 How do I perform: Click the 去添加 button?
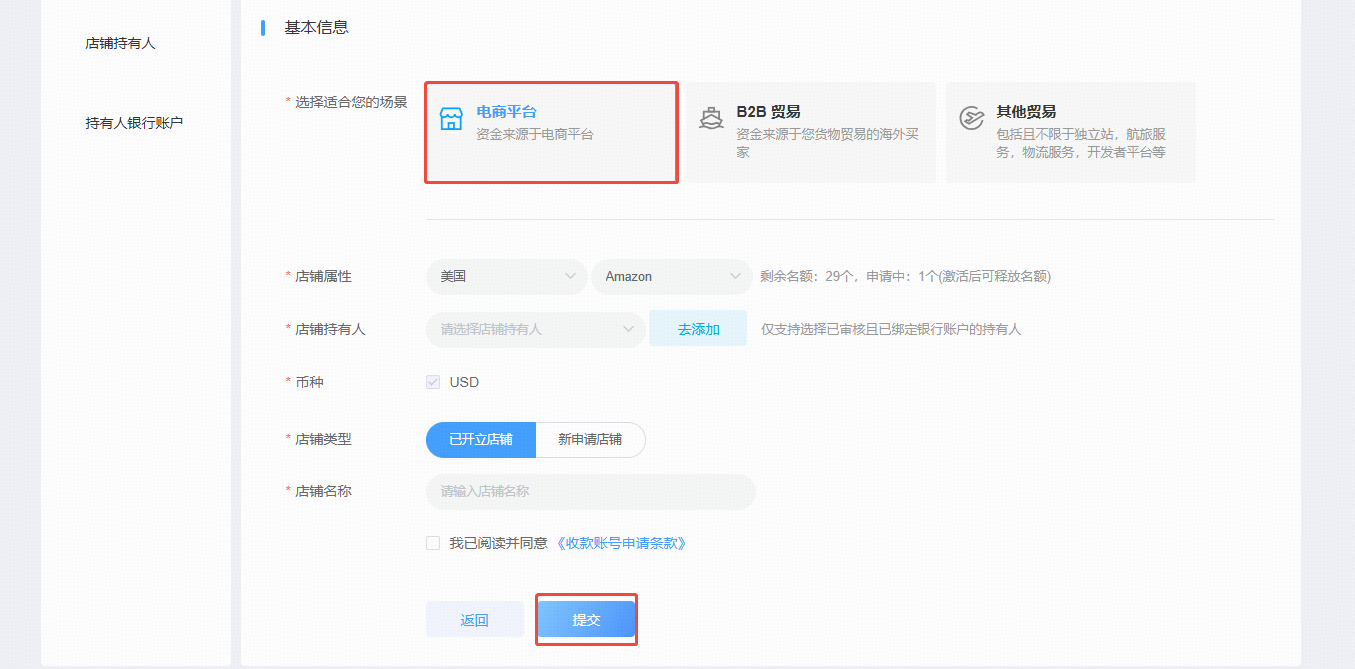698,328
